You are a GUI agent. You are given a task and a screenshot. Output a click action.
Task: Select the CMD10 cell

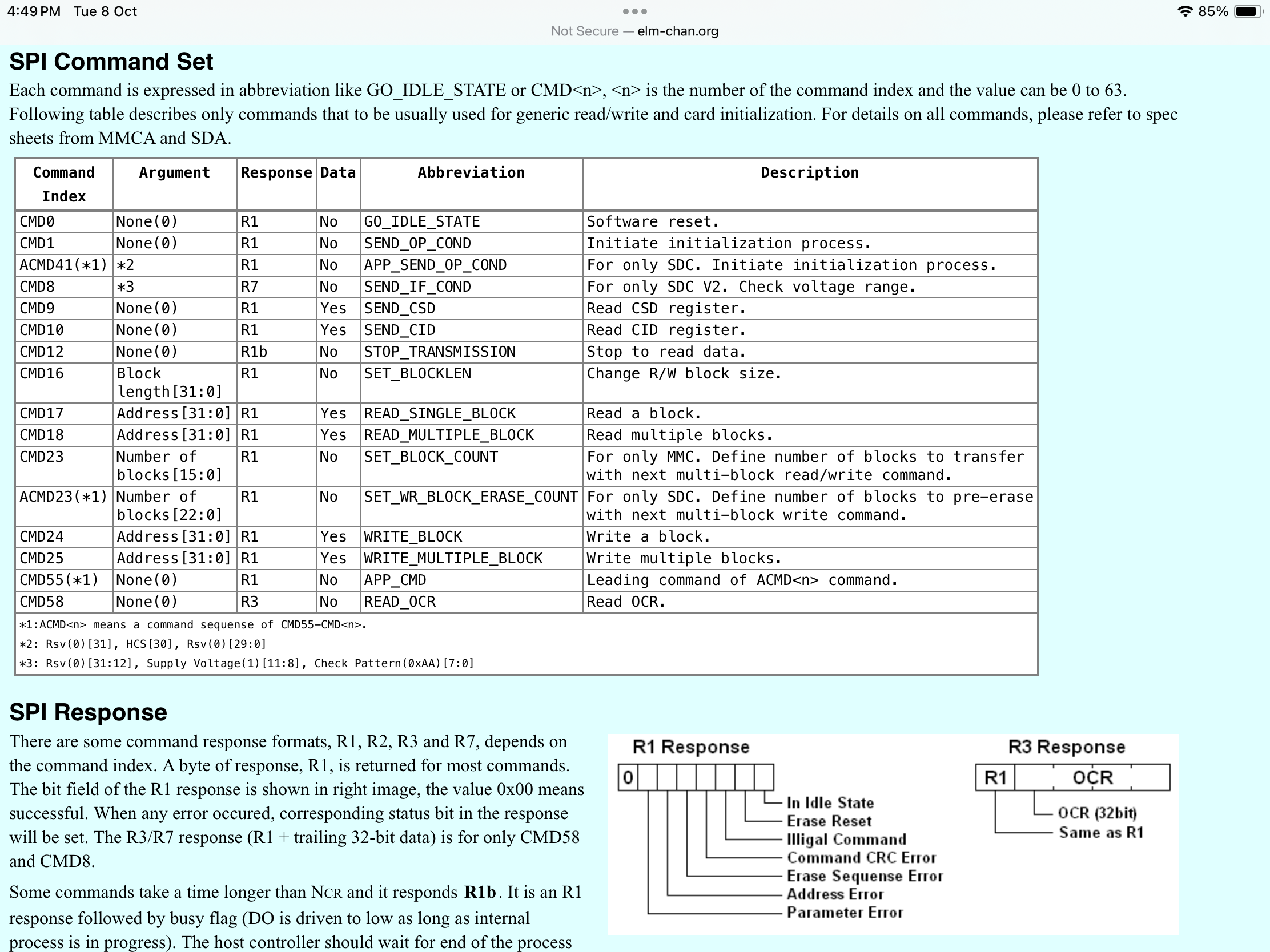click(65, 330)
